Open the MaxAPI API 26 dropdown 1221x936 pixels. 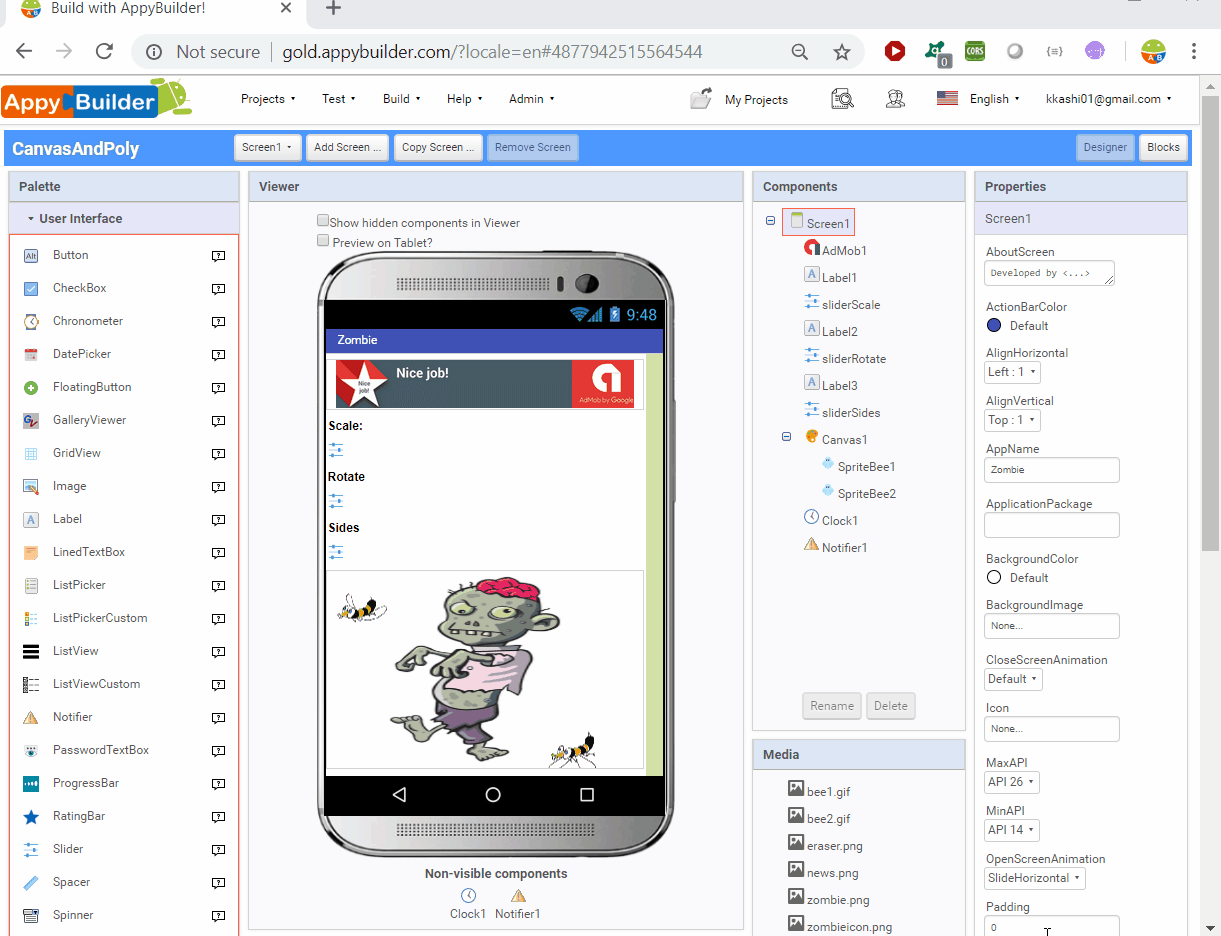1012,782
